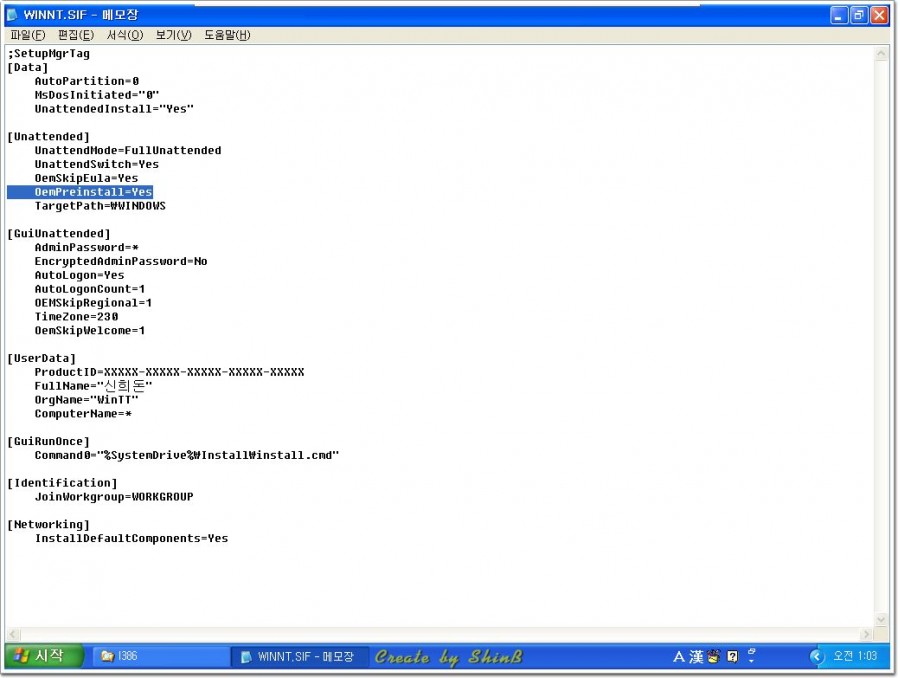Screen dimensions: 900x678
Task: Click the OemSkipEula=Yes line
Action: 86,178
